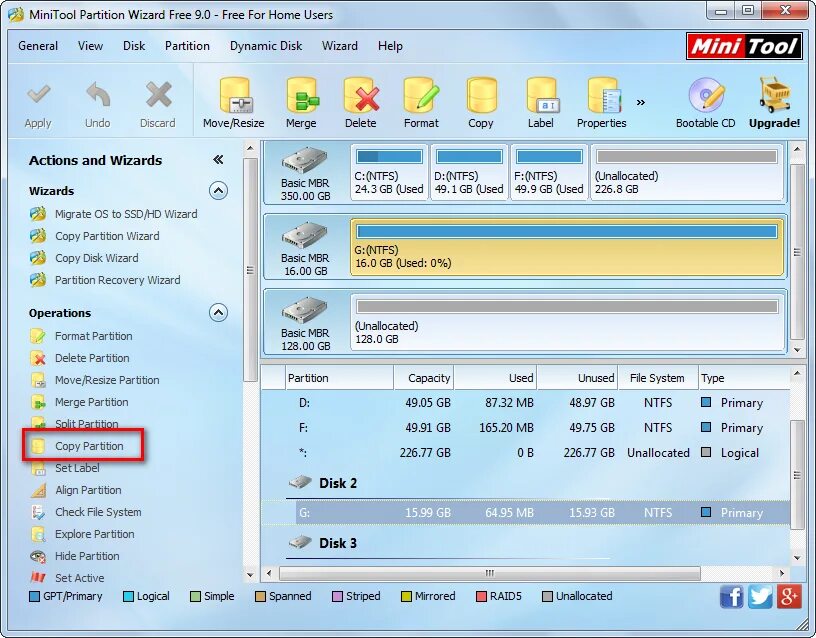This screenshot has height=638, width=816.
Task: Select the 226.8 GB unallocated block
Action: [687, 172]
